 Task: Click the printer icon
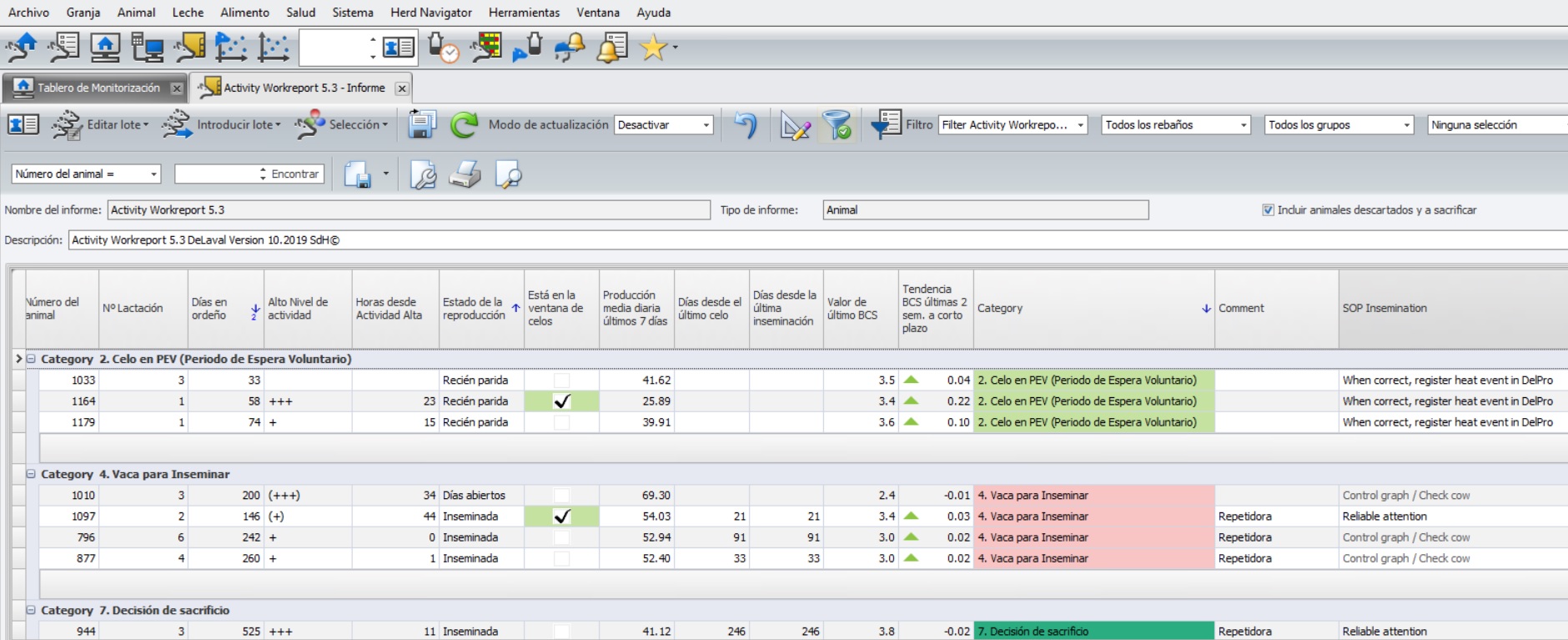pyautogui.click(x=465, y=174)
